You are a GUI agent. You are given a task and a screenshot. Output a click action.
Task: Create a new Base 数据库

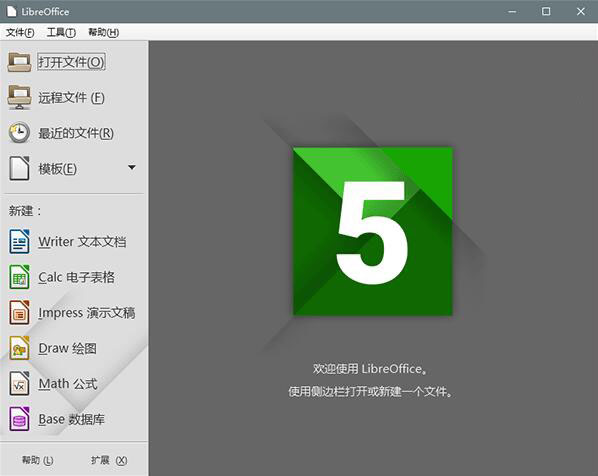pos(71,419)
